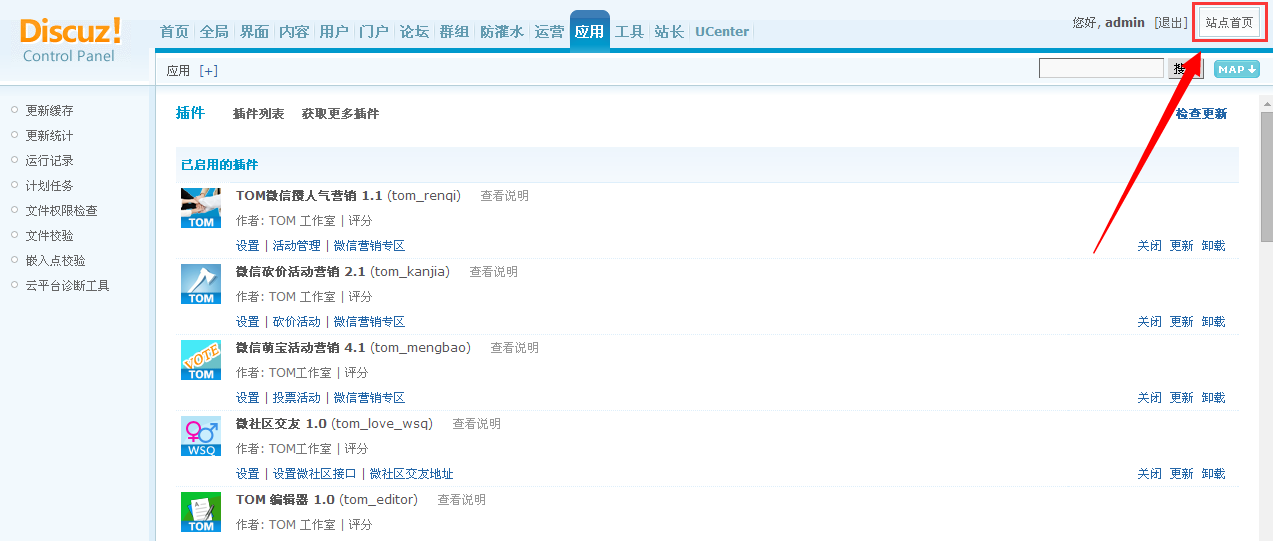
Task: Switch to 获取更多插件 tab
Action: click(340, 114)
